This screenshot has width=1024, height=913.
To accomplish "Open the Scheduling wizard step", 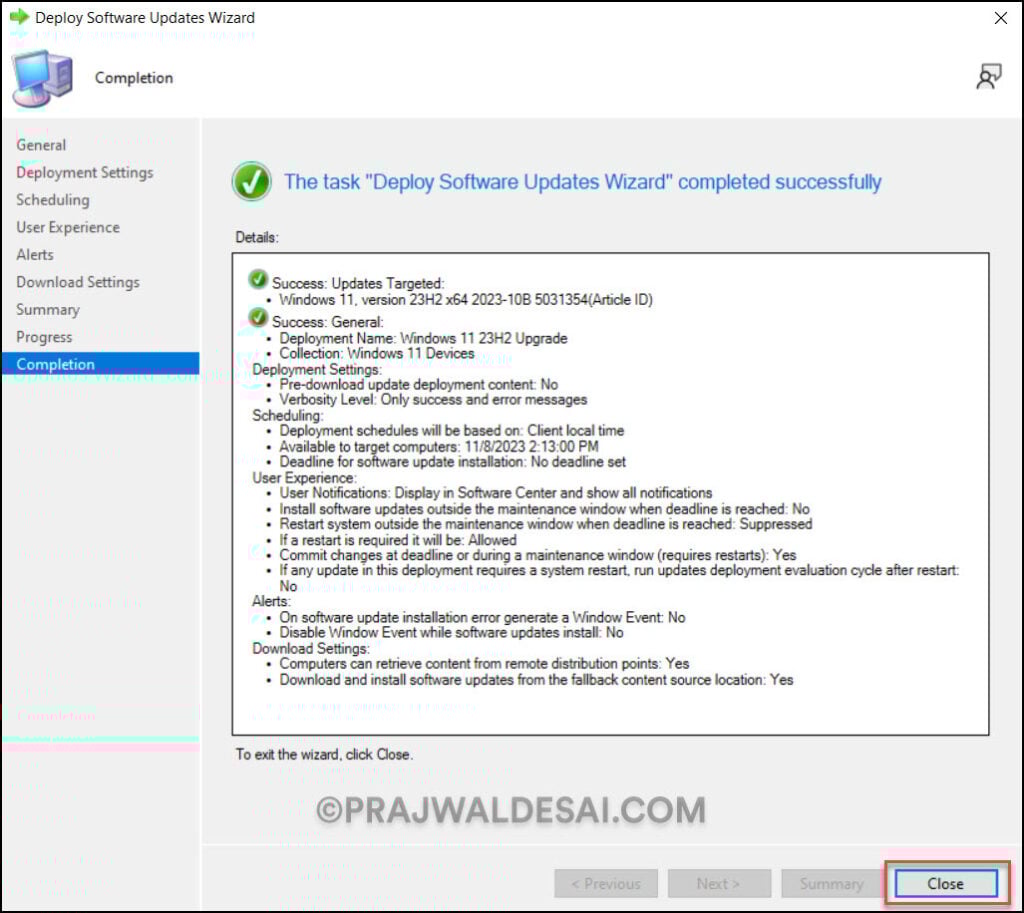I will [x=53, y=200].
